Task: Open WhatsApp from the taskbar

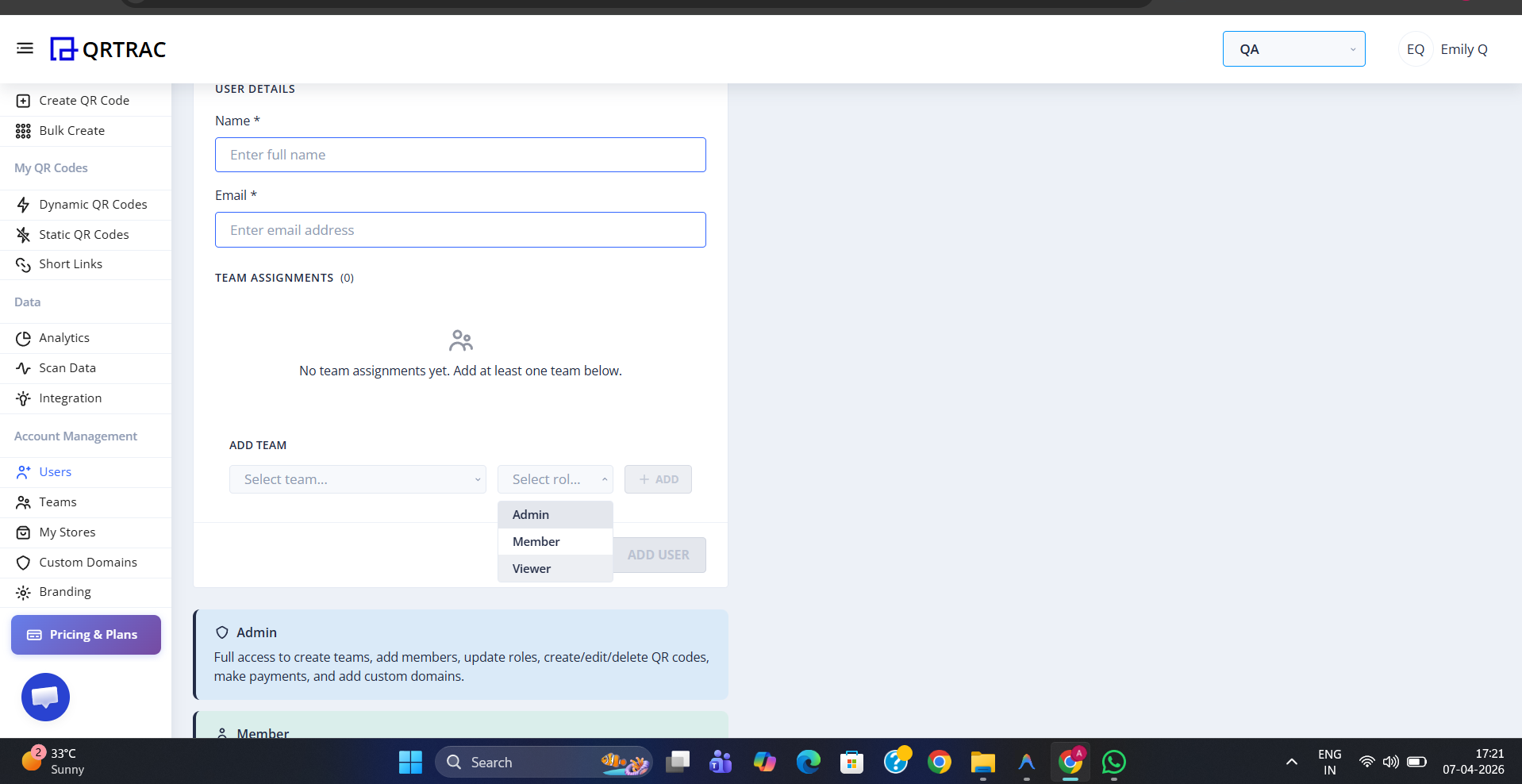Action: coord(1113,762)
